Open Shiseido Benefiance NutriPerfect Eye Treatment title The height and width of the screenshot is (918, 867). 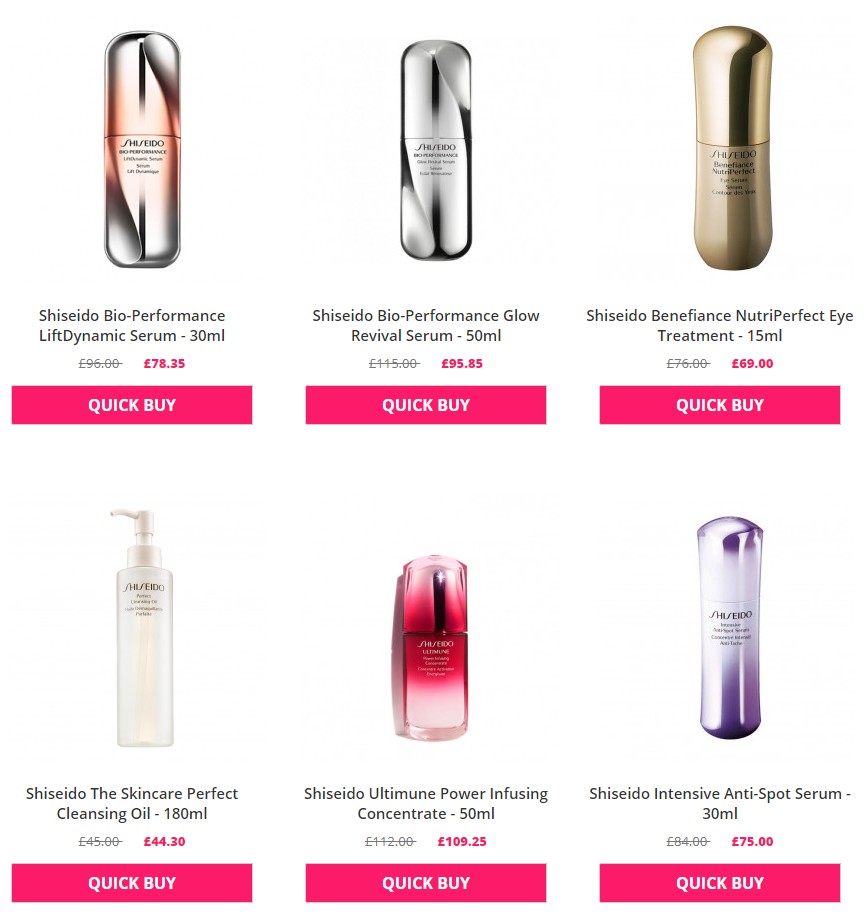coord(719,326)
